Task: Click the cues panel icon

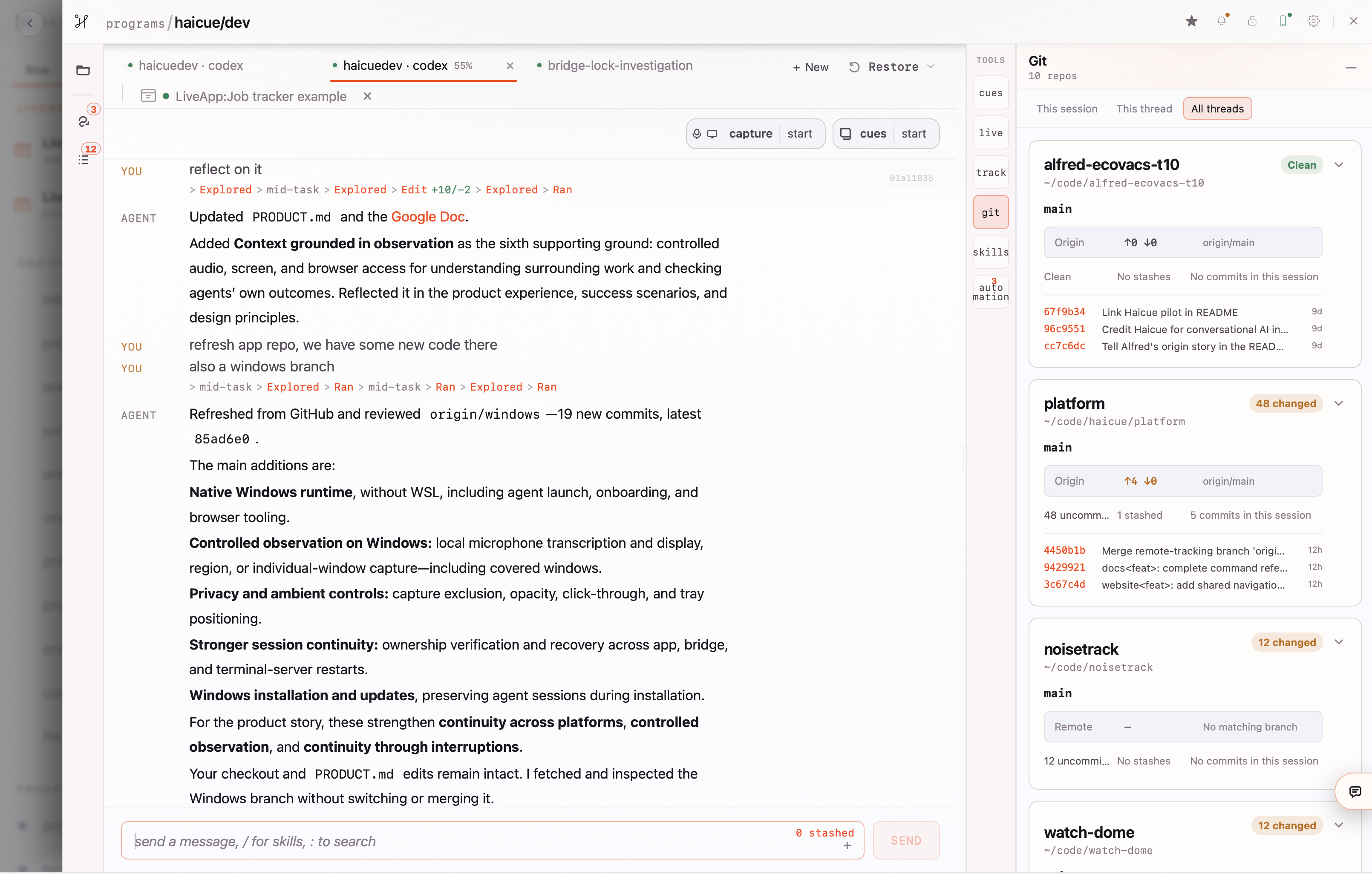Action: [846, 134]
